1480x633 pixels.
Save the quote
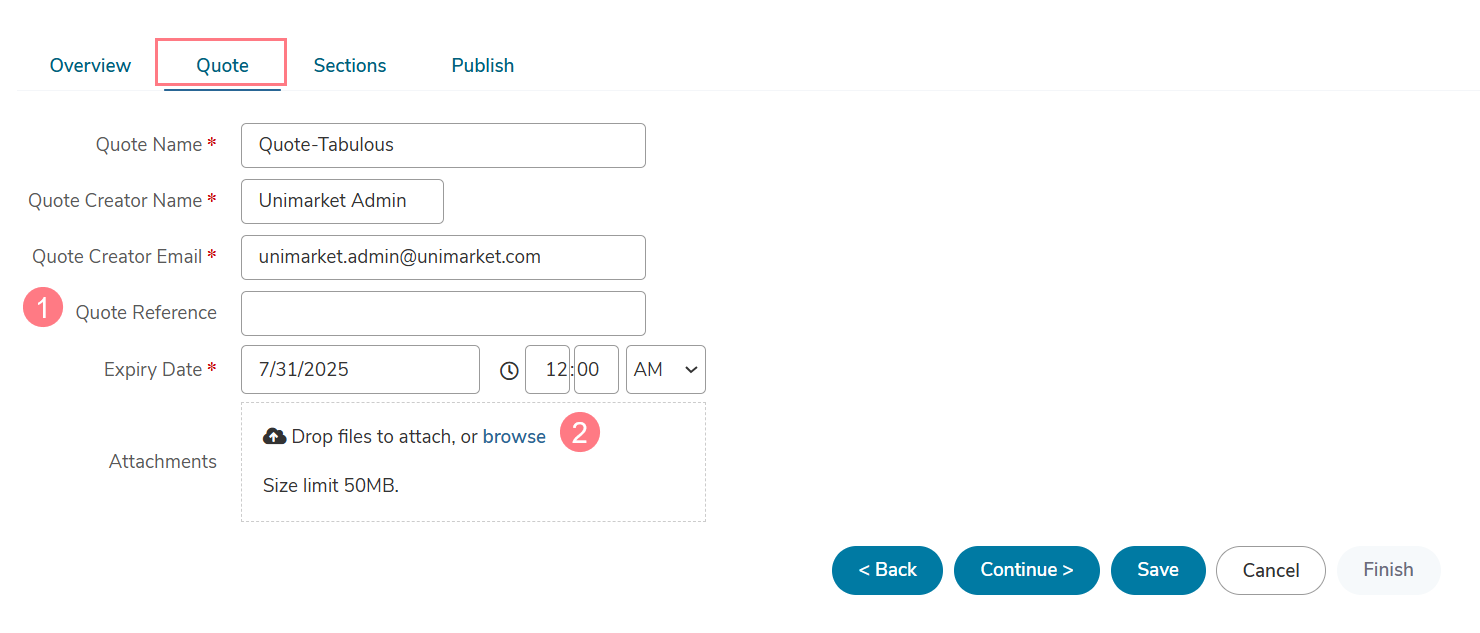[x=1158, y=570]
